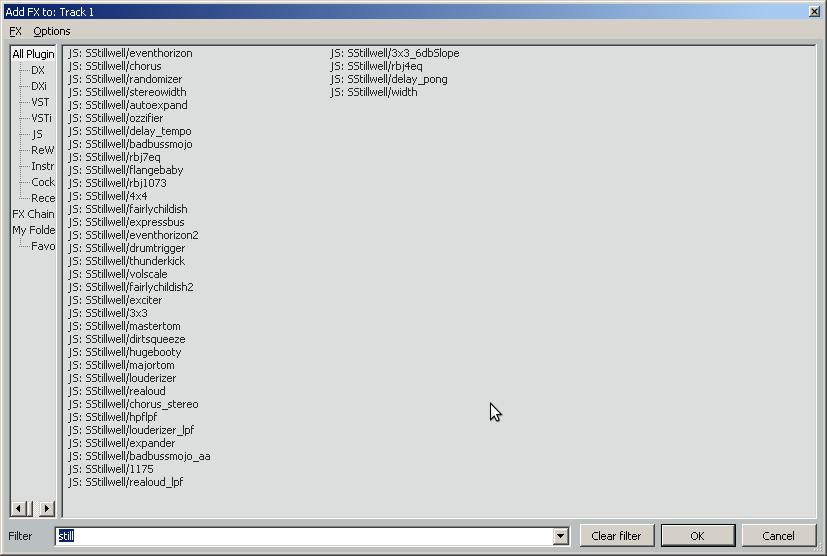Select FX Chains in the tree
The height and width of the screenshot is (556, 827).
33,214
